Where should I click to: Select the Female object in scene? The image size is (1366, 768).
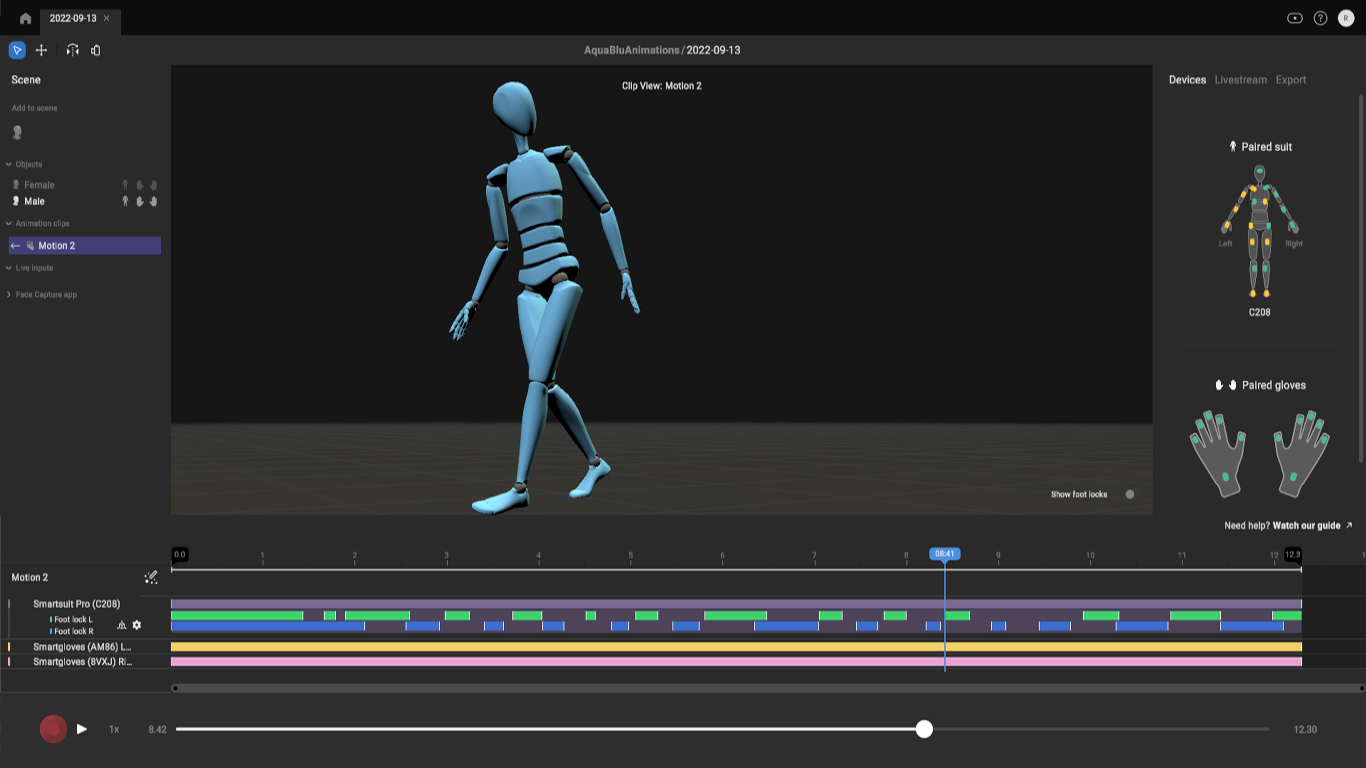tap(39, 185)
